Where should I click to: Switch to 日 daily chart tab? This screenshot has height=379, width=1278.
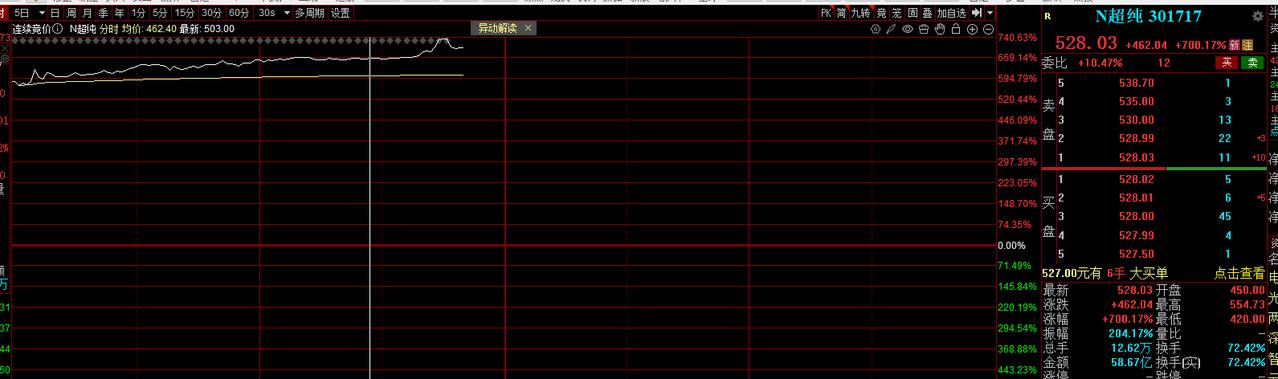point(55,13)
